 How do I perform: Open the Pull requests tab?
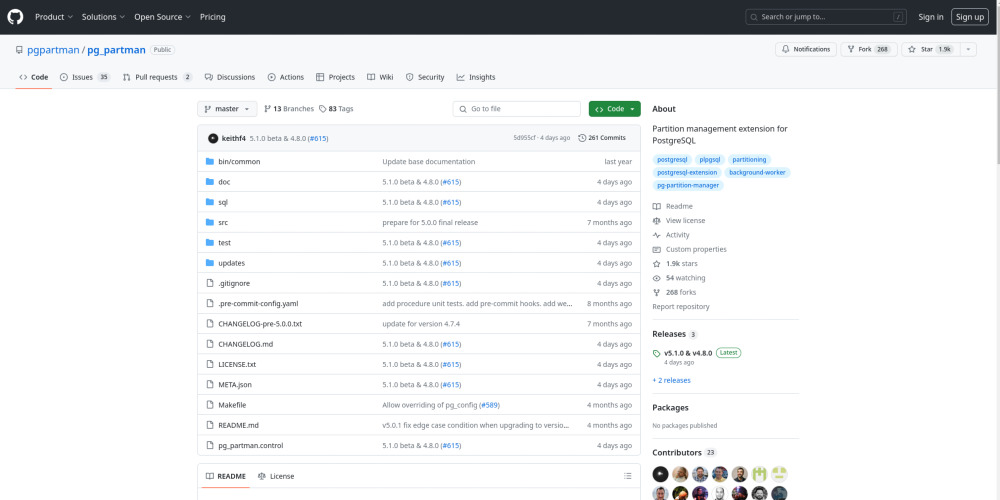[x=157, y=77]
